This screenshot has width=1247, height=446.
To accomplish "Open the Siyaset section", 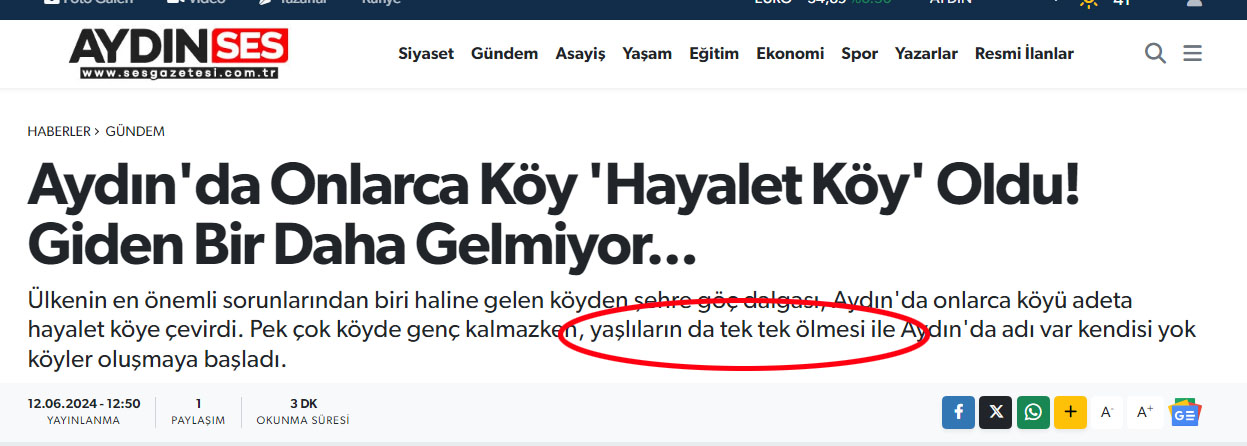I will click(426, 54).
